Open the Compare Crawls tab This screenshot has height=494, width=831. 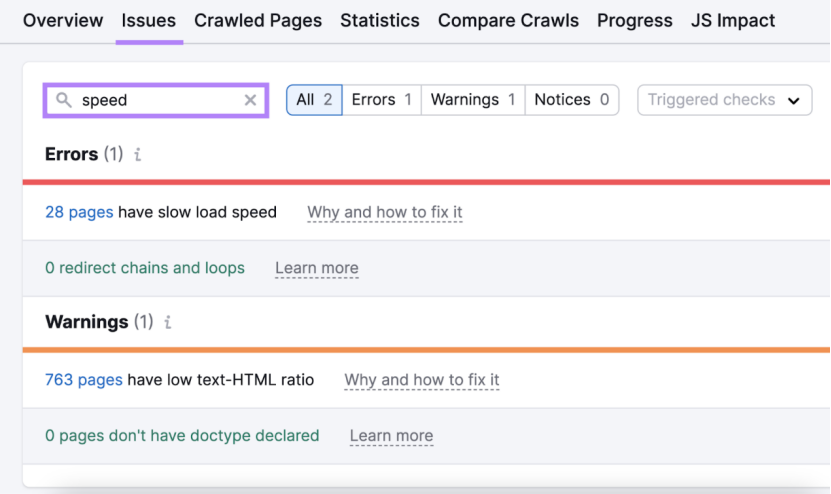click(x=508, y=20)
